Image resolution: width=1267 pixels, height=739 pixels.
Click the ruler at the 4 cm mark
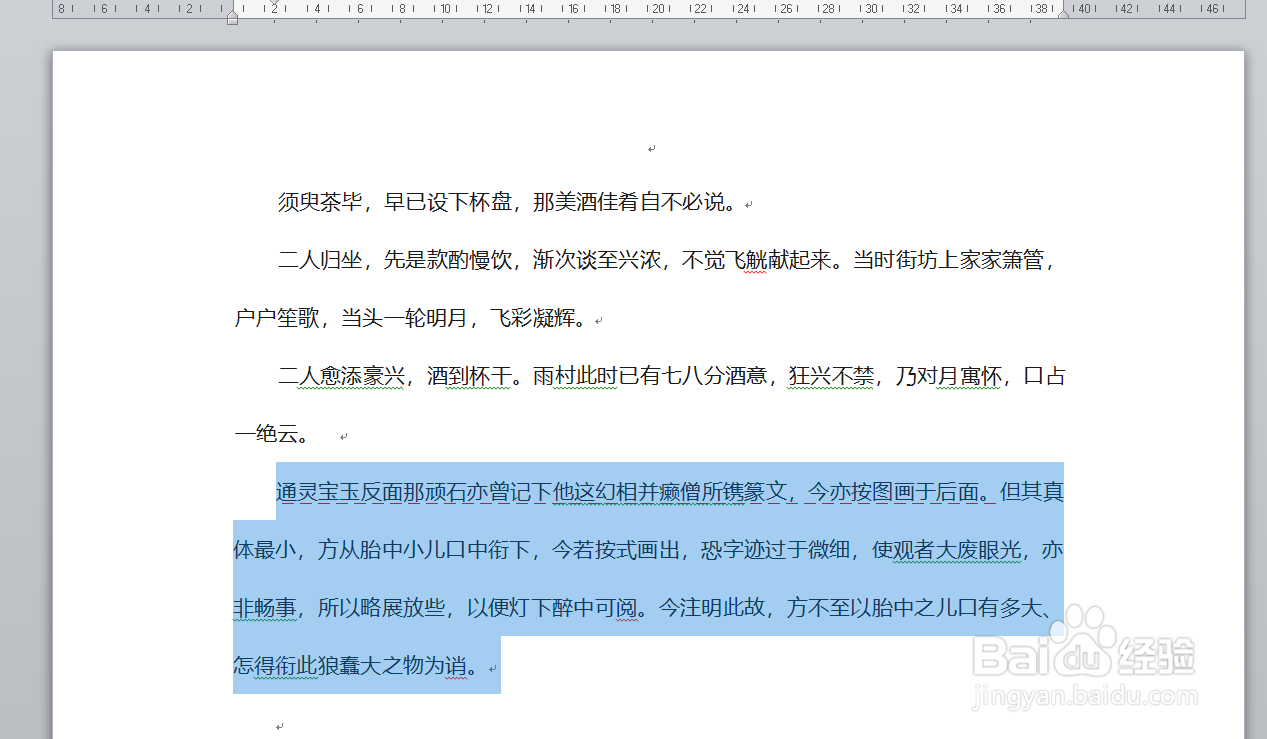pyautogui.click(x=317, y=8)
